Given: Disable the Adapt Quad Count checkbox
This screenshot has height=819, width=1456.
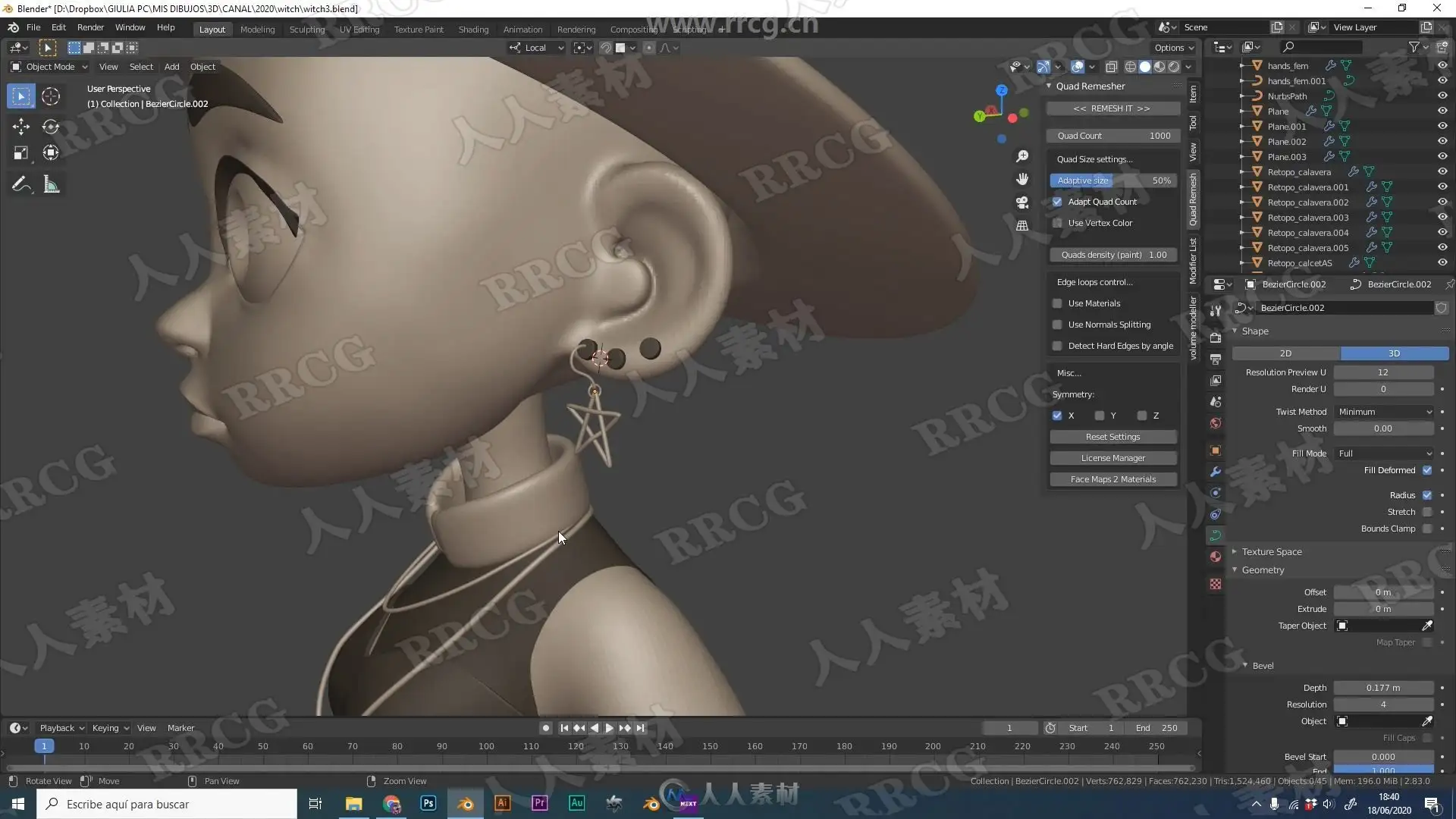Looking at the screenshot, I should 1057,202.
